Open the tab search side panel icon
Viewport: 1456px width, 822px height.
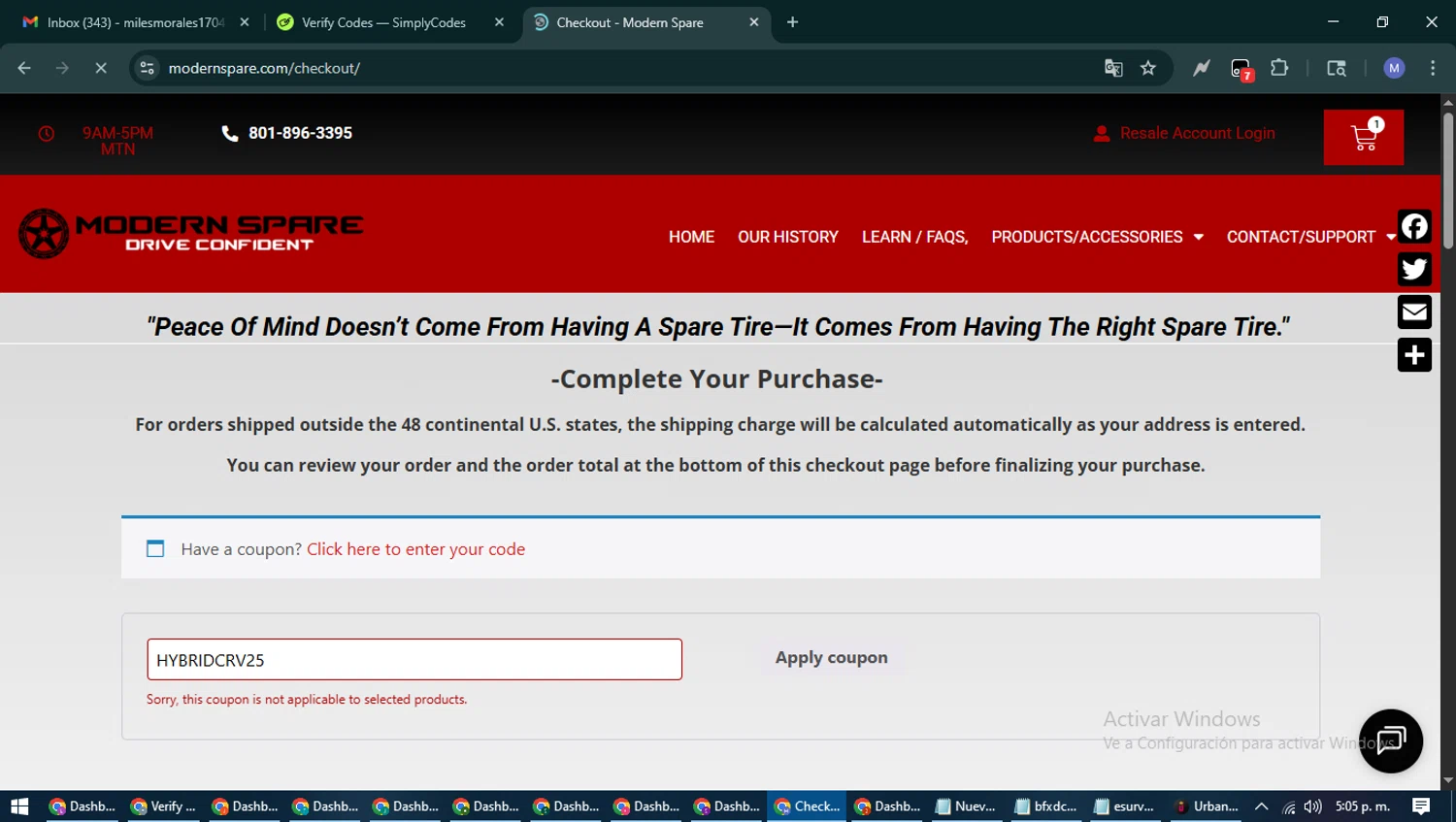coord(1337,68)
